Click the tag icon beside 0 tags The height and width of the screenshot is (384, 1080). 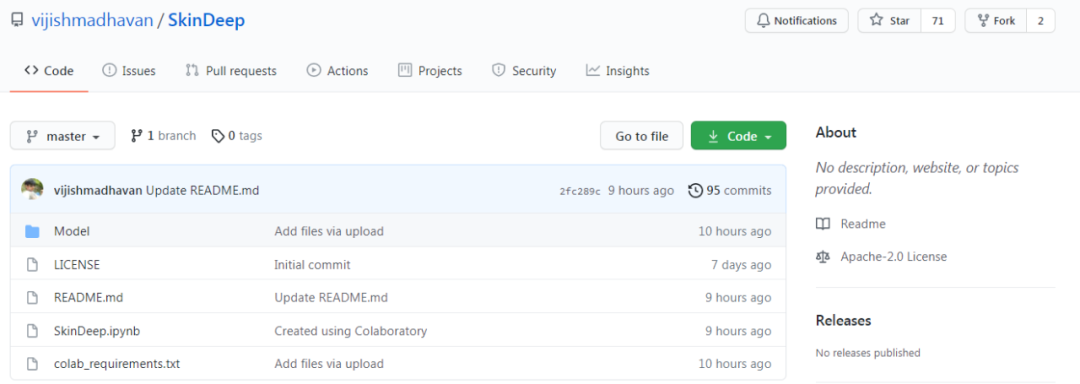pyautogui.click(x=218, y=136)
